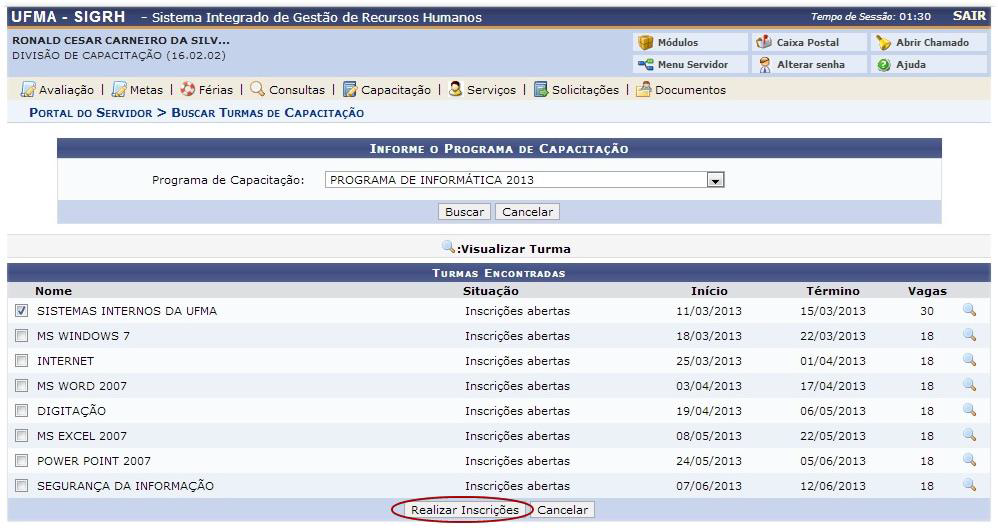
Task: View class details for SISTEMAS INTERNOS DA UFMA
Action: [968, 310]
